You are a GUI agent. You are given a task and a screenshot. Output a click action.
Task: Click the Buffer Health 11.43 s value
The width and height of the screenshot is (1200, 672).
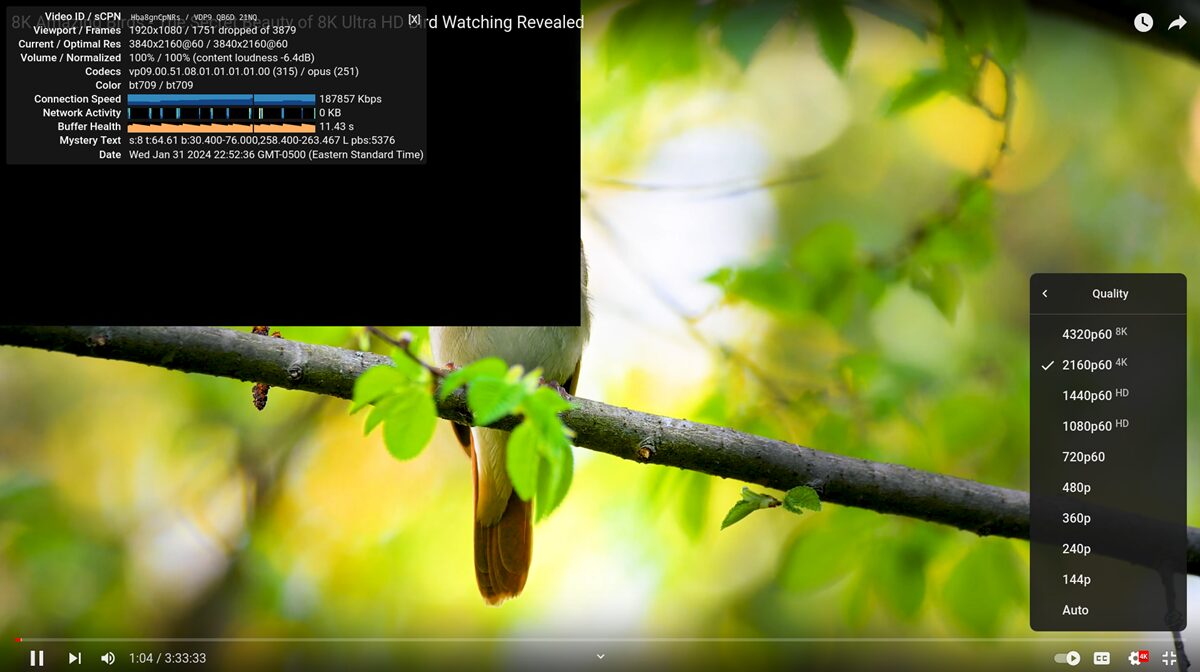pyautogui.click(x=336, y=127)
